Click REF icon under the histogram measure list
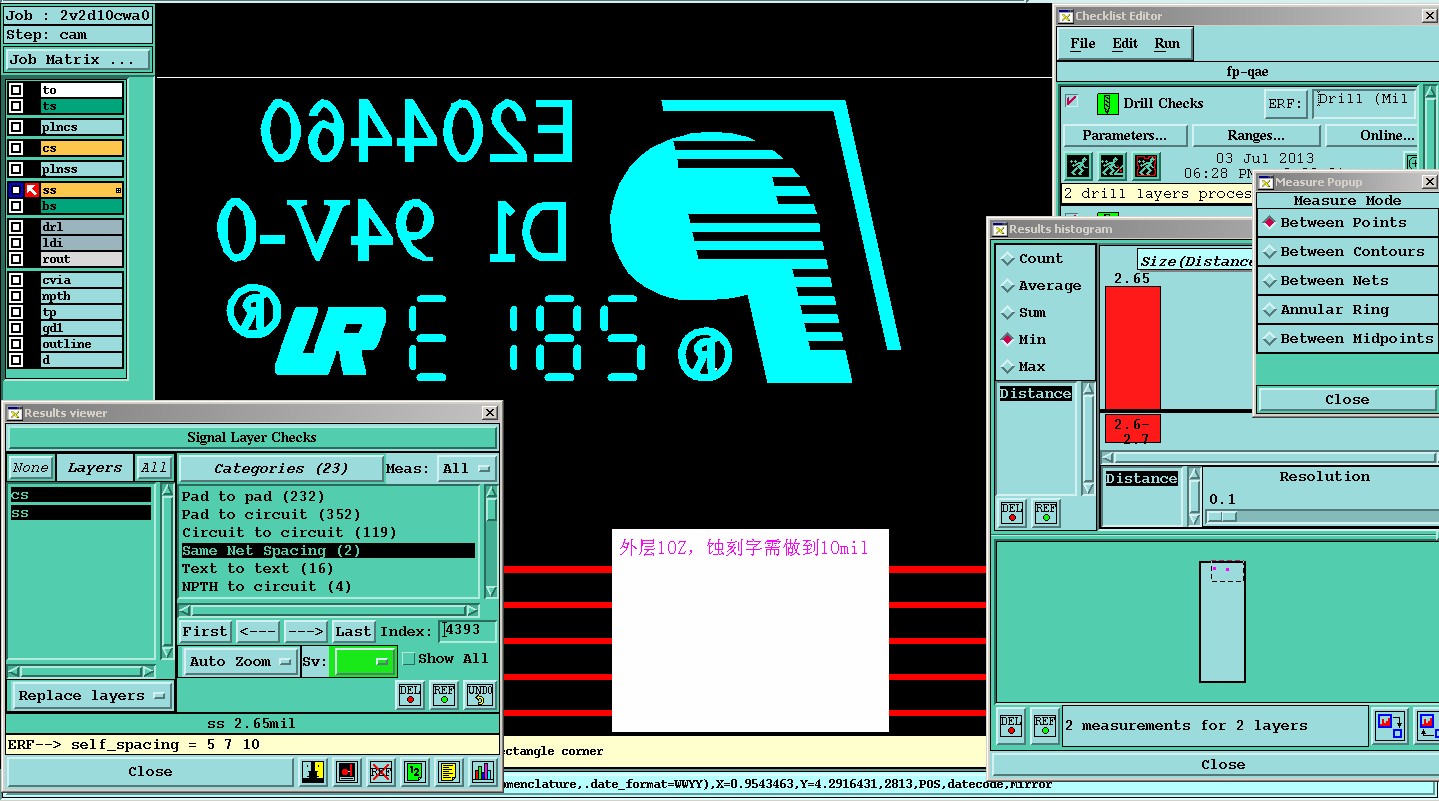1439x801 pixels. tap(1046, 513)
